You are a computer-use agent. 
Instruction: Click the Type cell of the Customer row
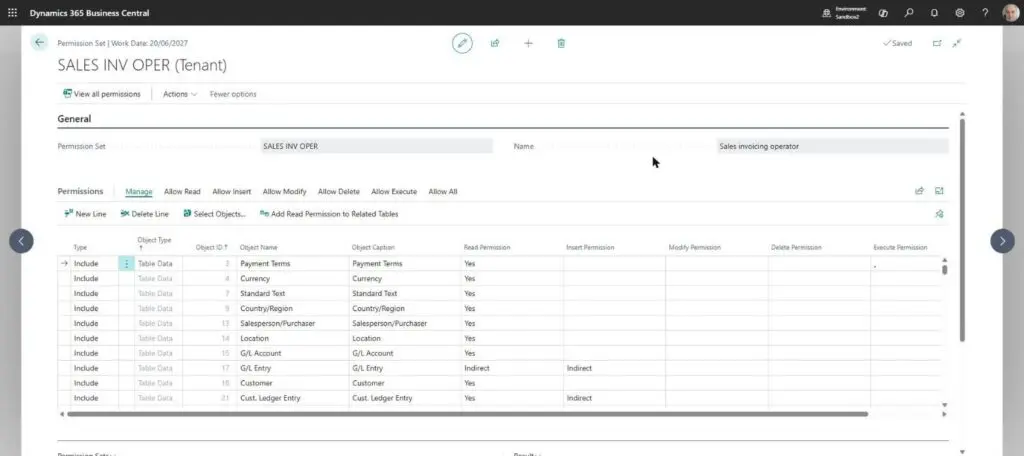(95, 383)
